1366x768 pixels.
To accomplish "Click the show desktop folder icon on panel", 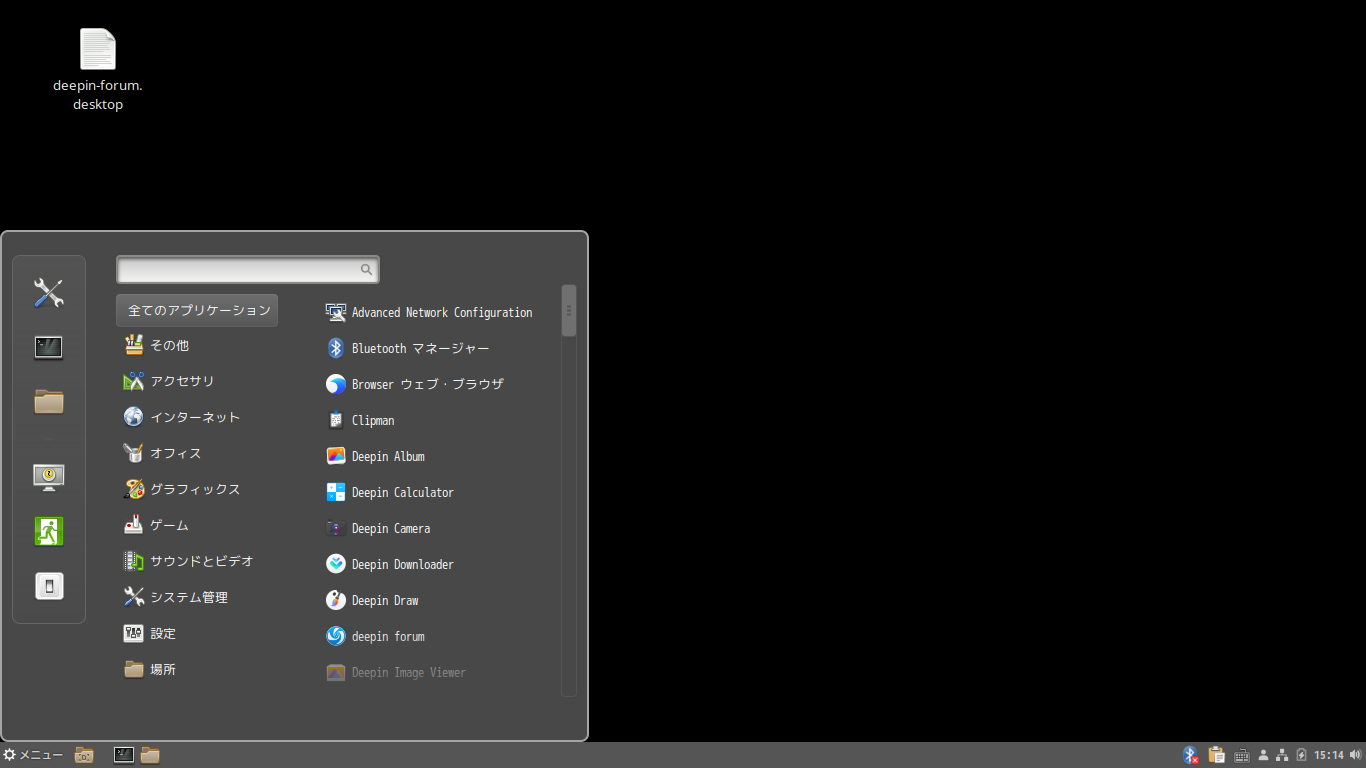I will pyautogui.click(x=85, y=755).
